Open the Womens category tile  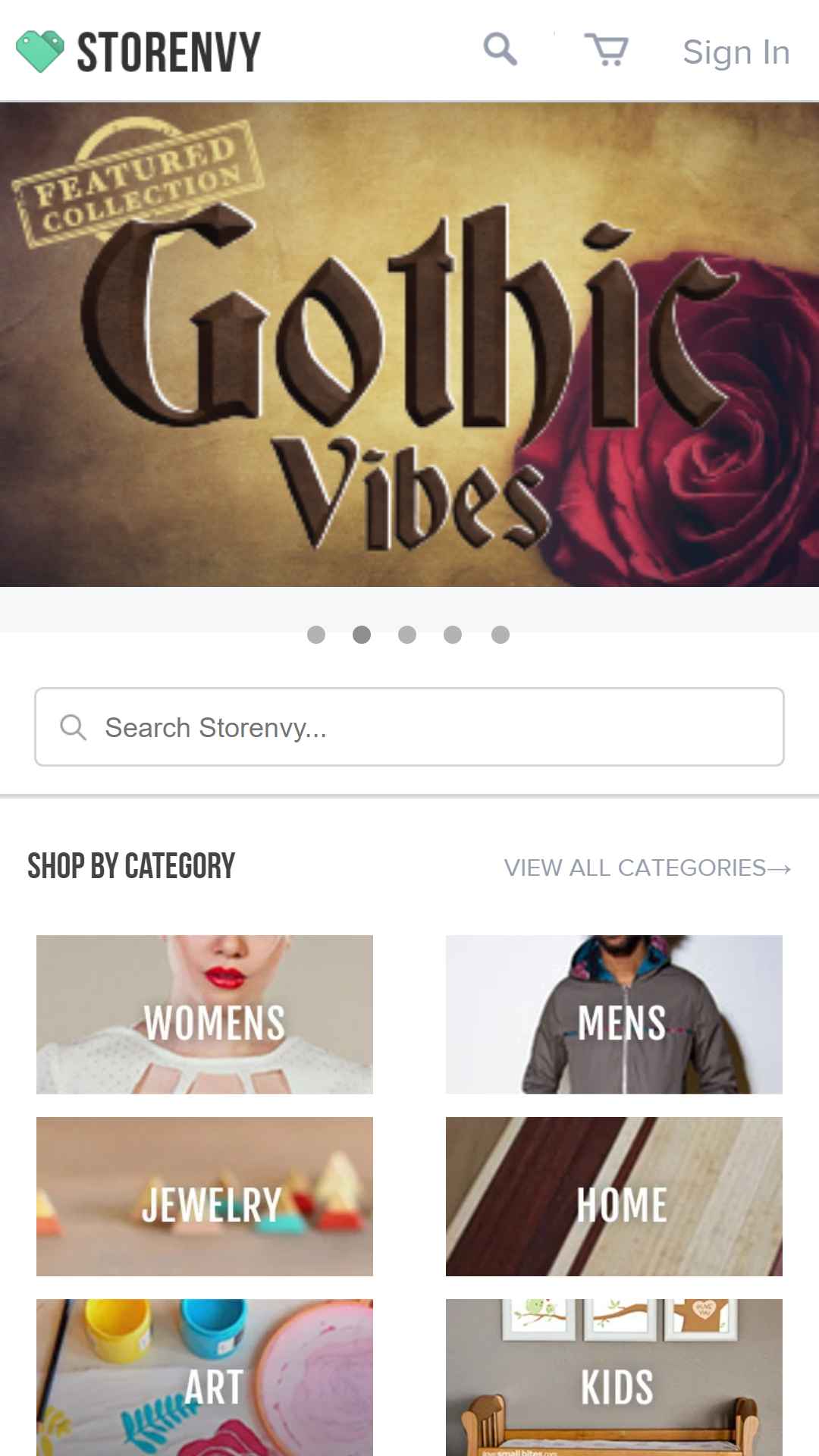[205, 1015]
